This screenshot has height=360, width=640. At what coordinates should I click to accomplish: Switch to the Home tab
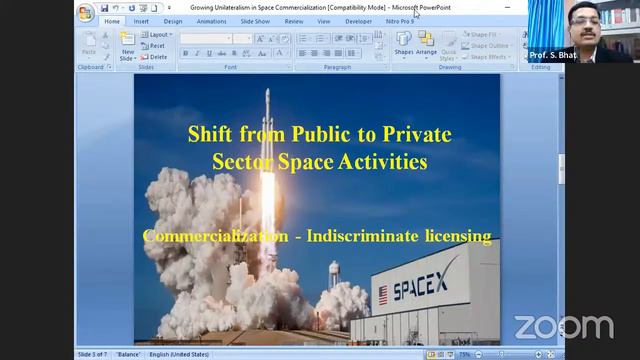click(112, 21)
